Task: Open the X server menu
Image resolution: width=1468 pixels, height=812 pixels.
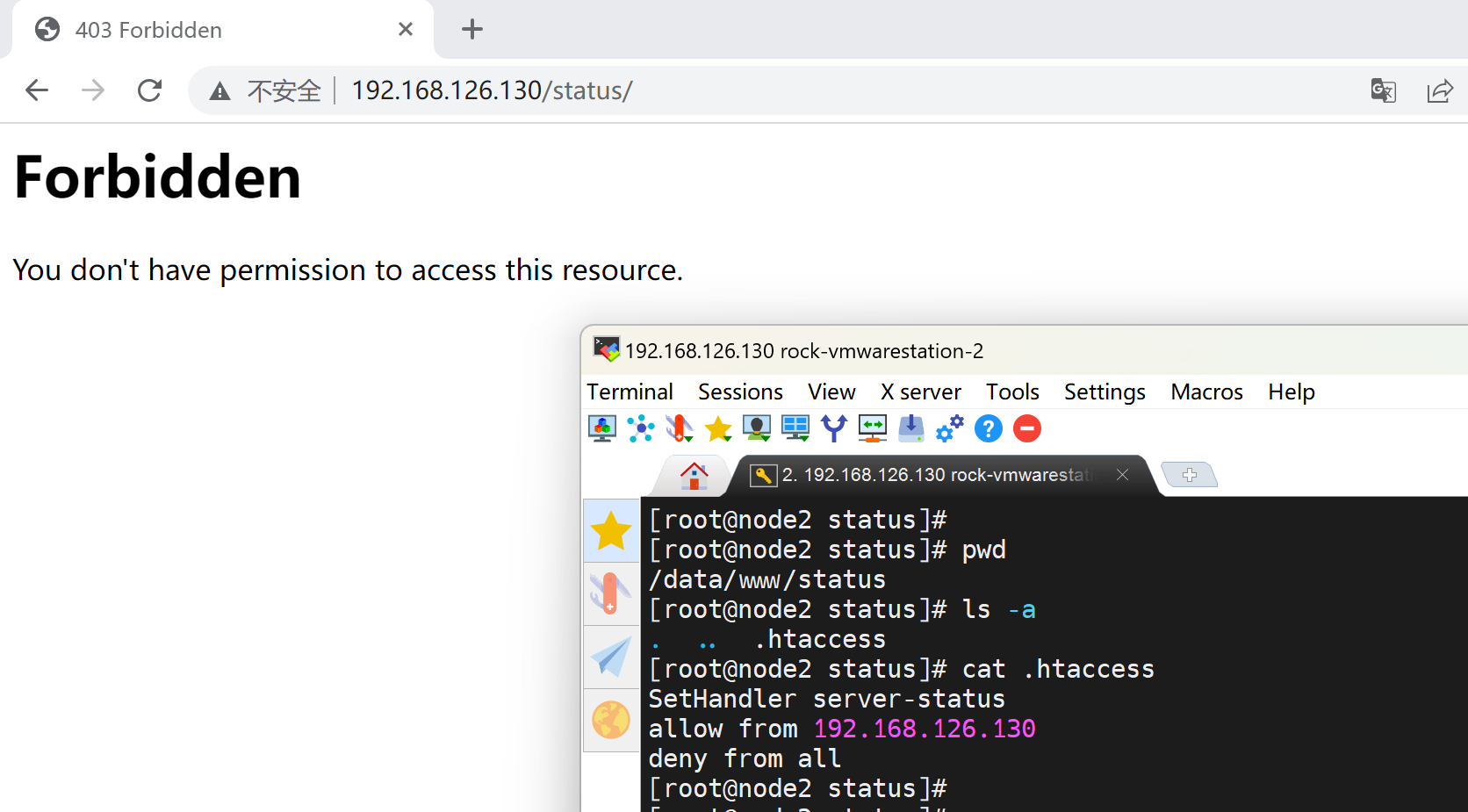Action: pos(920,392)
